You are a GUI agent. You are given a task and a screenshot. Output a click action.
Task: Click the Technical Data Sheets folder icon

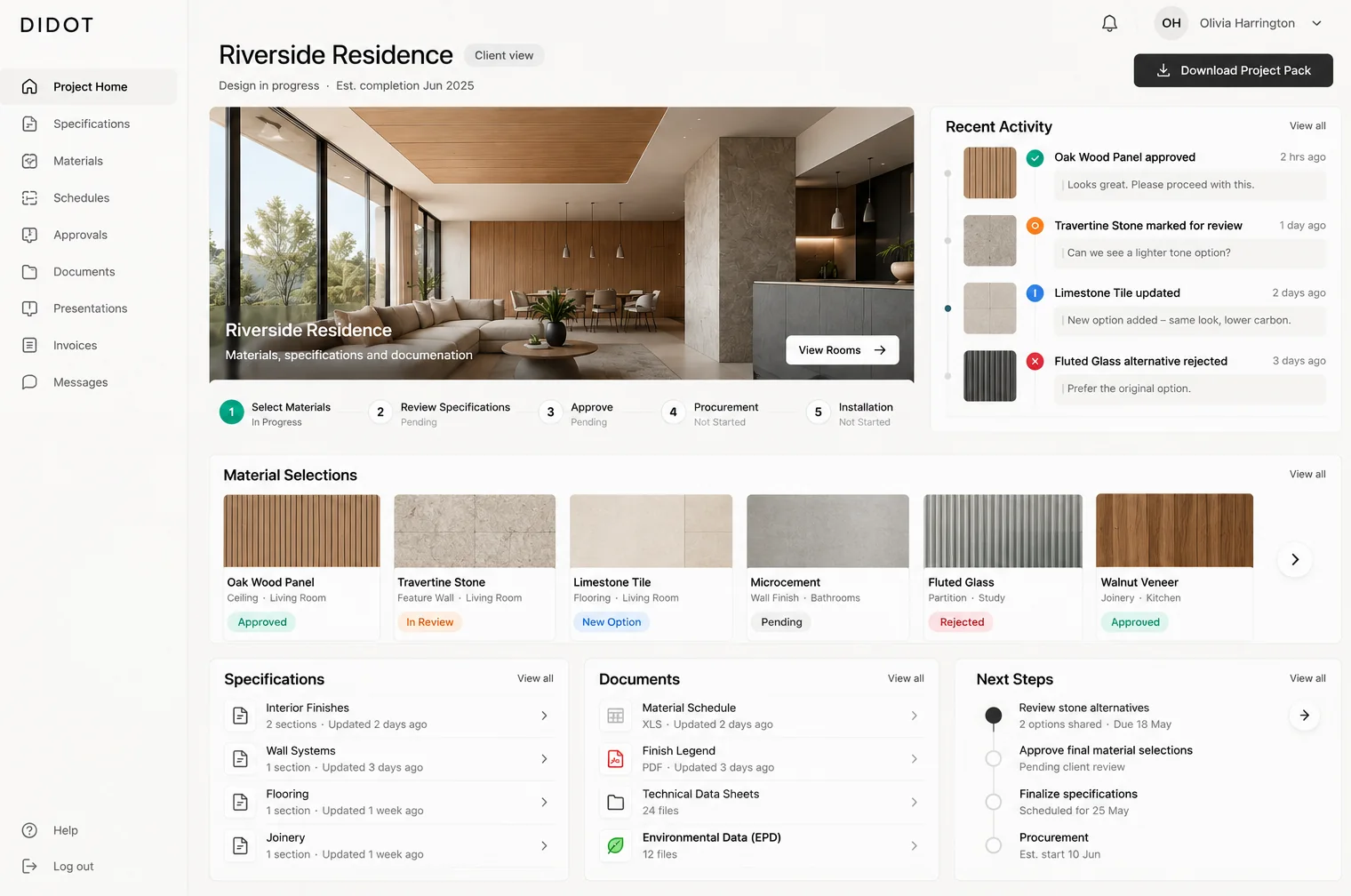(x=615, y=803)
